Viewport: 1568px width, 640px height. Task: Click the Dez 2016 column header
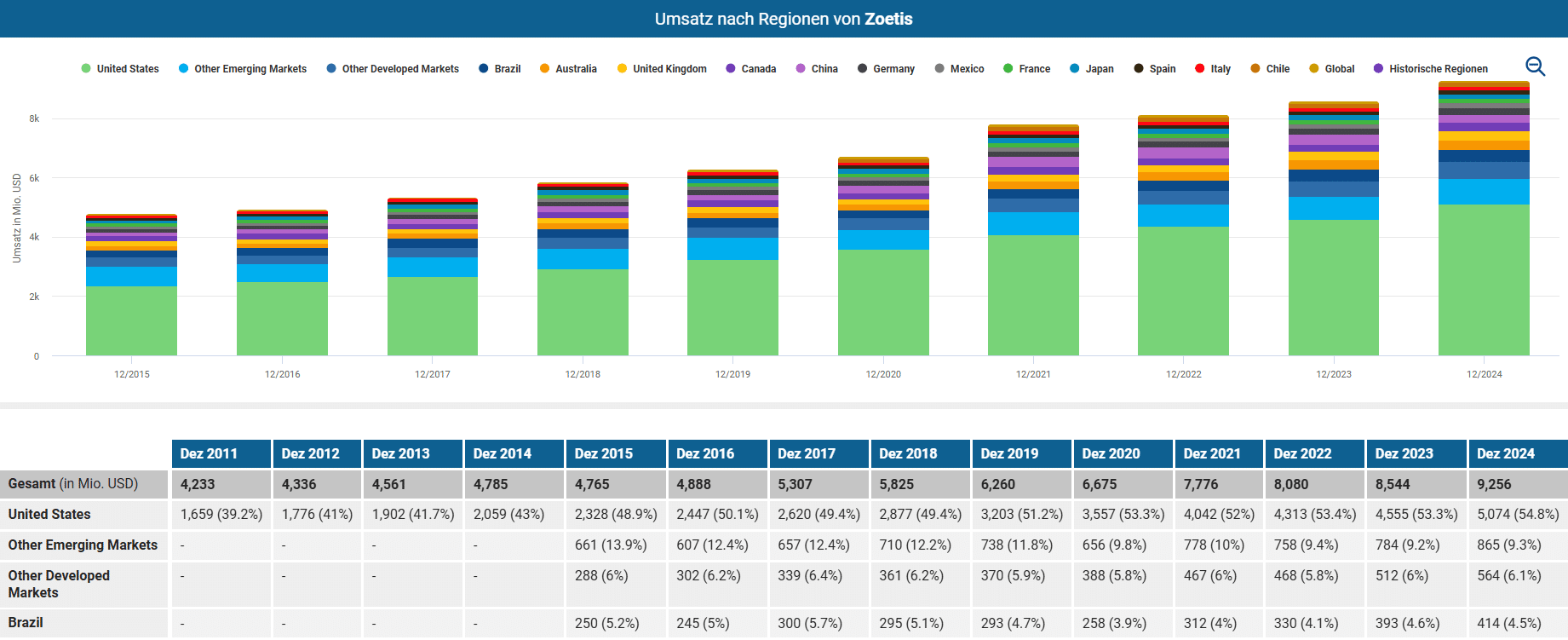coord(717,453)
